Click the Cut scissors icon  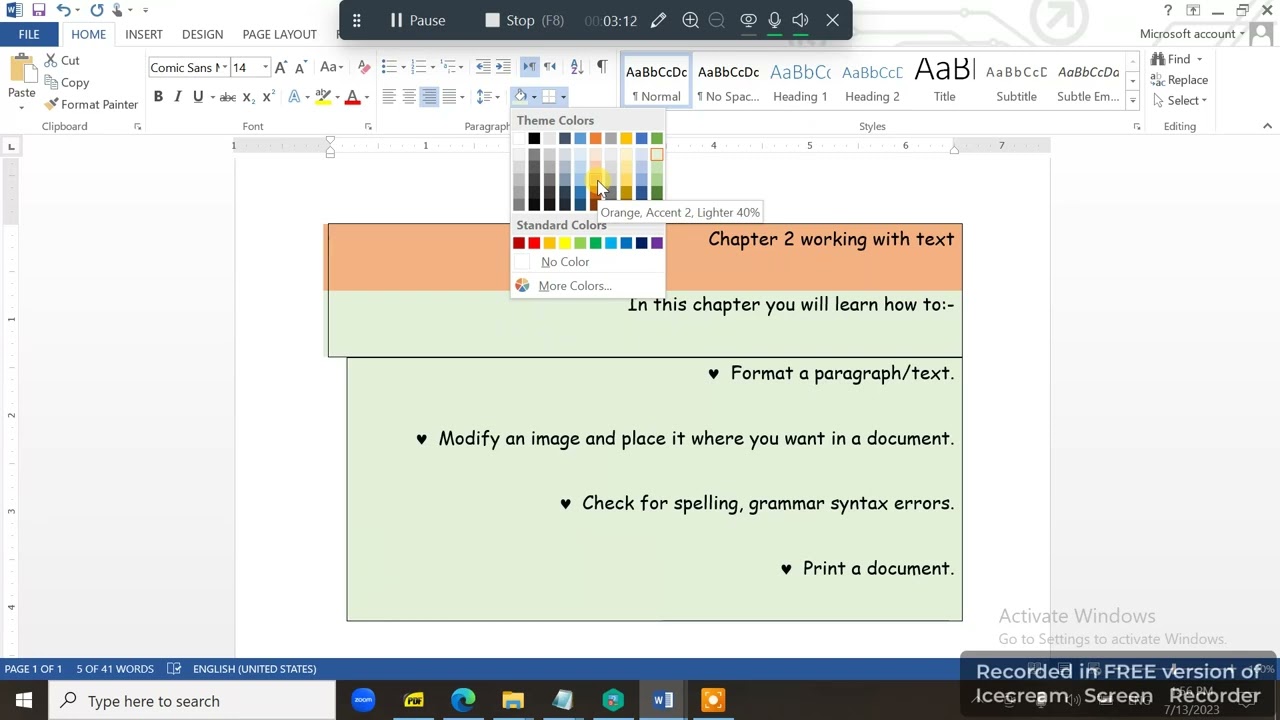(50, 61)
